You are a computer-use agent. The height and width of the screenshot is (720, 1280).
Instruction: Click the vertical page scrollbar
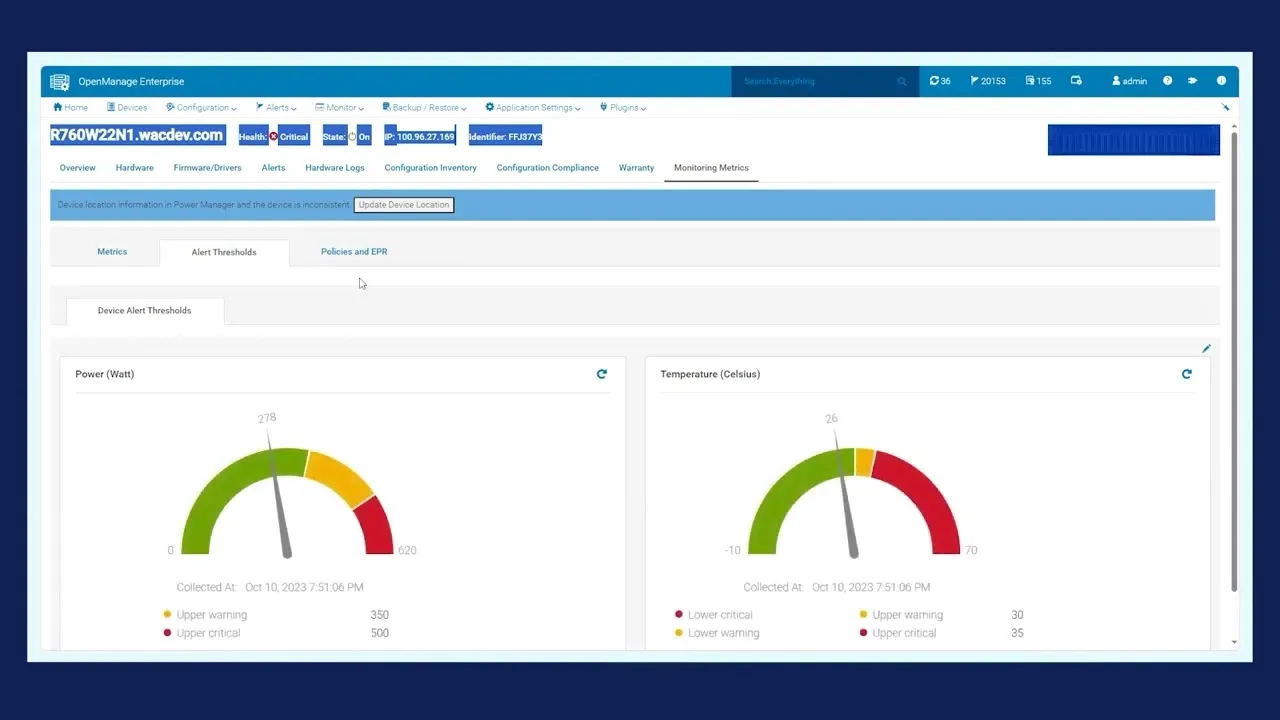(1234, 360)
